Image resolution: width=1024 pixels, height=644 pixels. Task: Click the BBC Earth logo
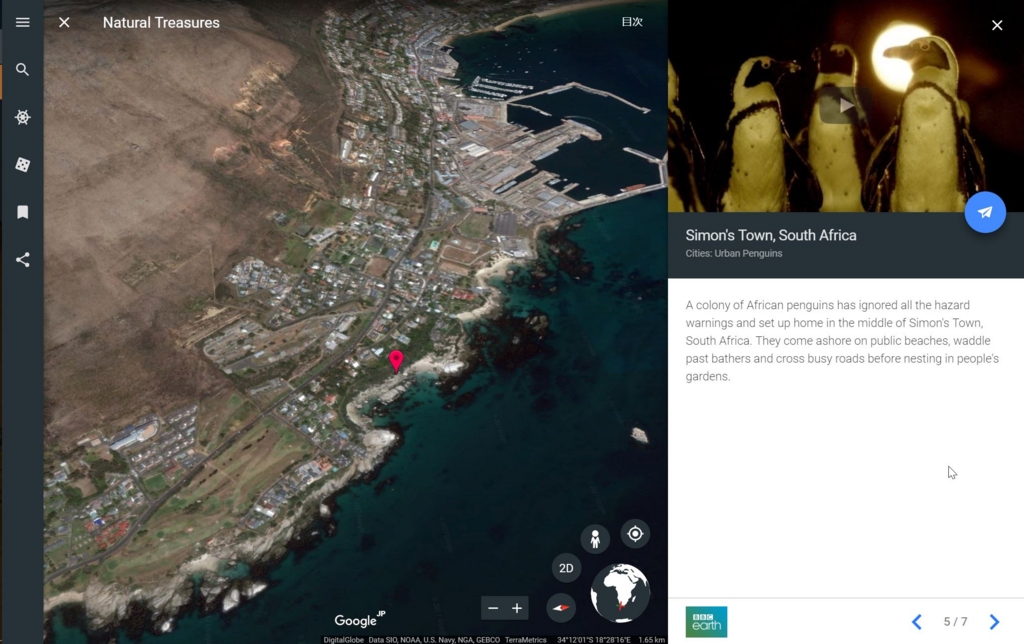tap(706, 622)
